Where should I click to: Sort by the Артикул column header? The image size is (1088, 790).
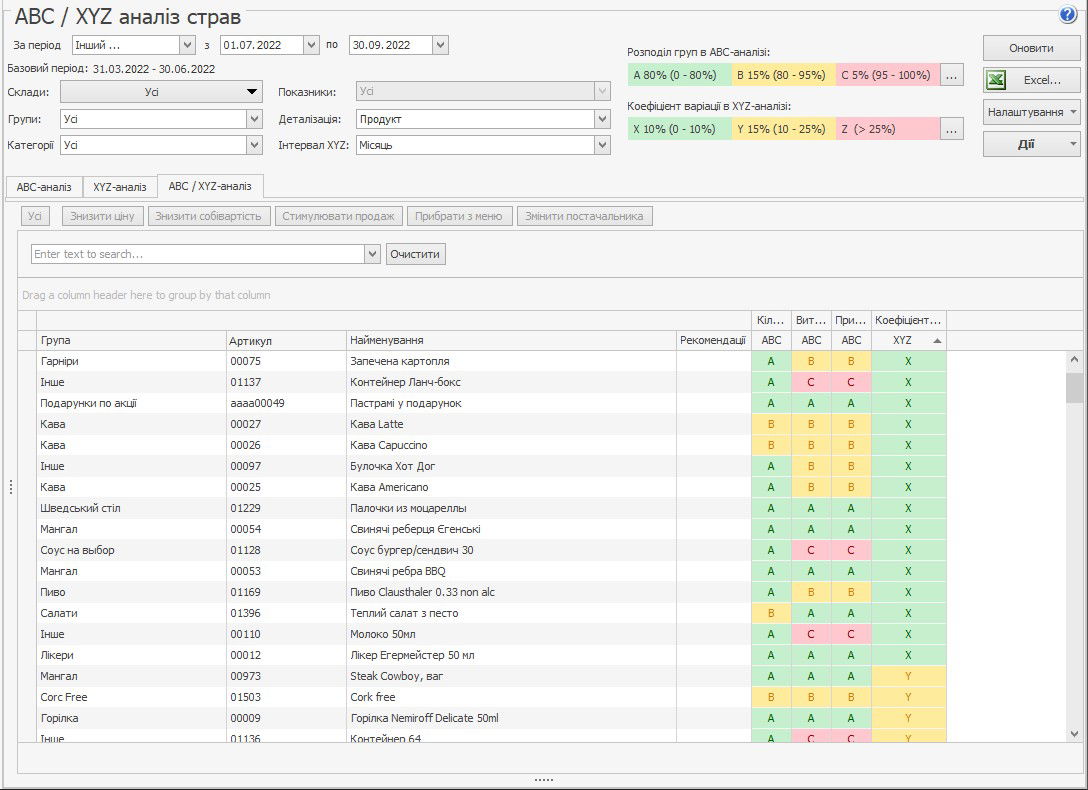click(286, 340)
